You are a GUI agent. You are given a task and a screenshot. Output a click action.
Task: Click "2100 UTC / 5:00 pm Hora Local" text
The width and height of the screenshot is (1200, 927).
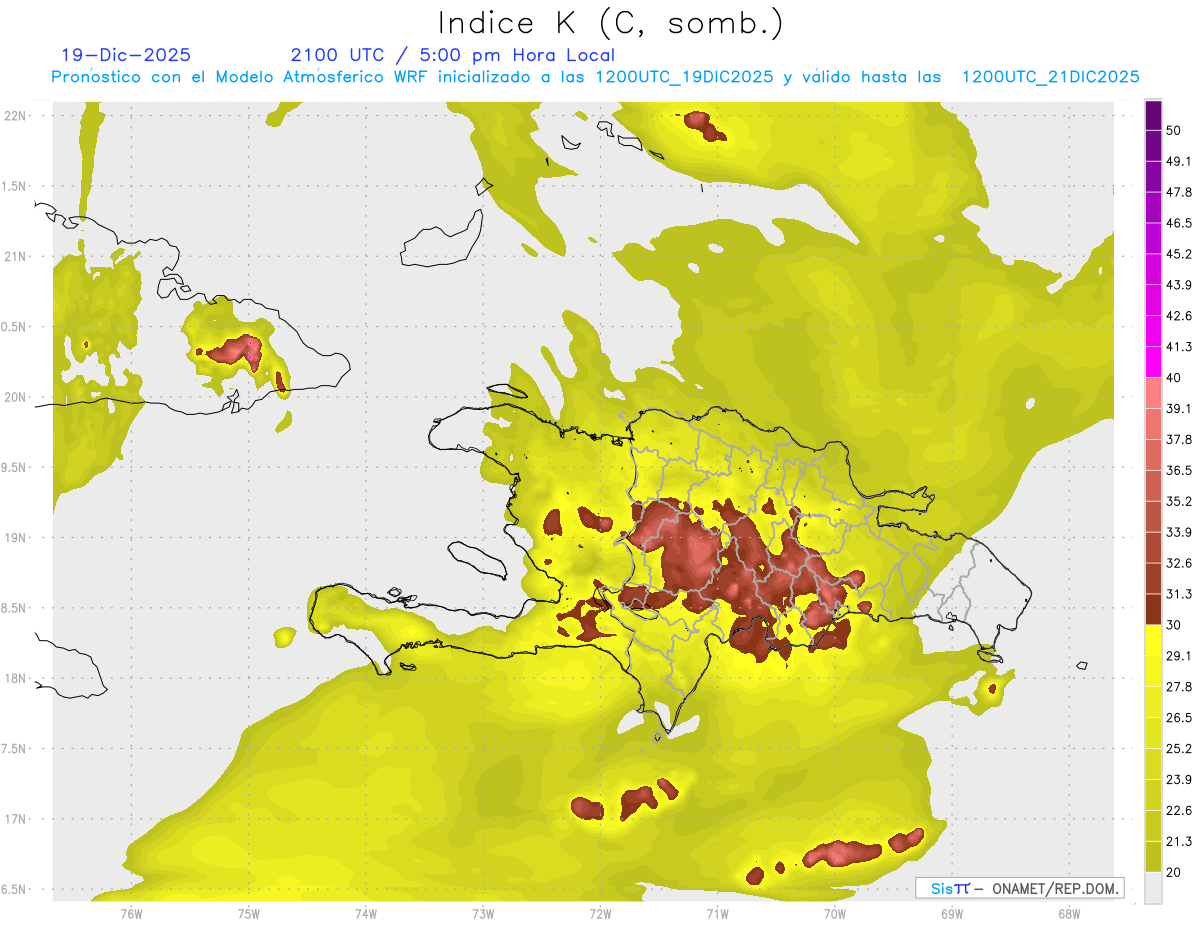click(x=453, y=55)
